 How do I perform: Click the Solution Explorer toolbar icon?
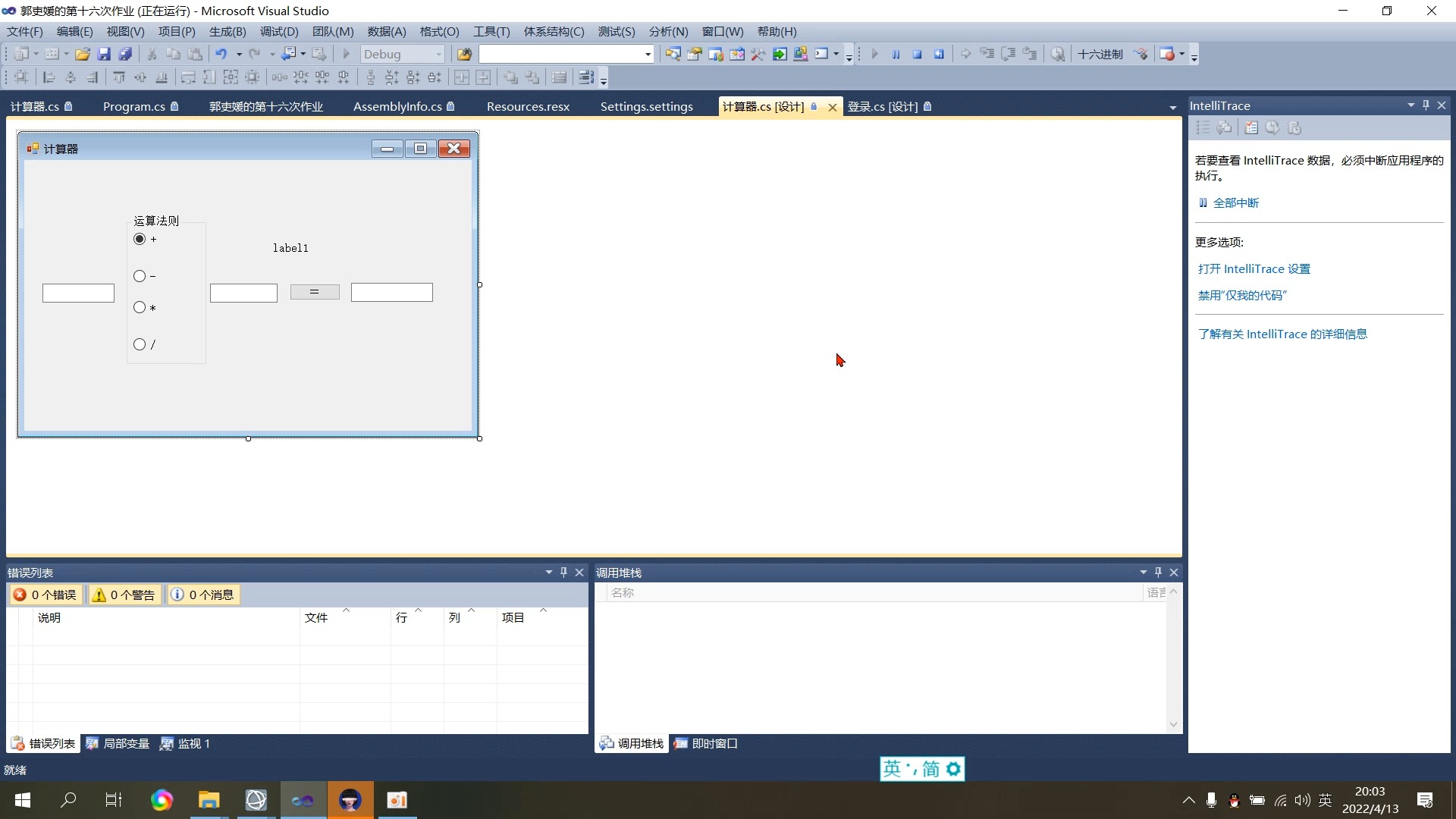(x=673, y=54)
